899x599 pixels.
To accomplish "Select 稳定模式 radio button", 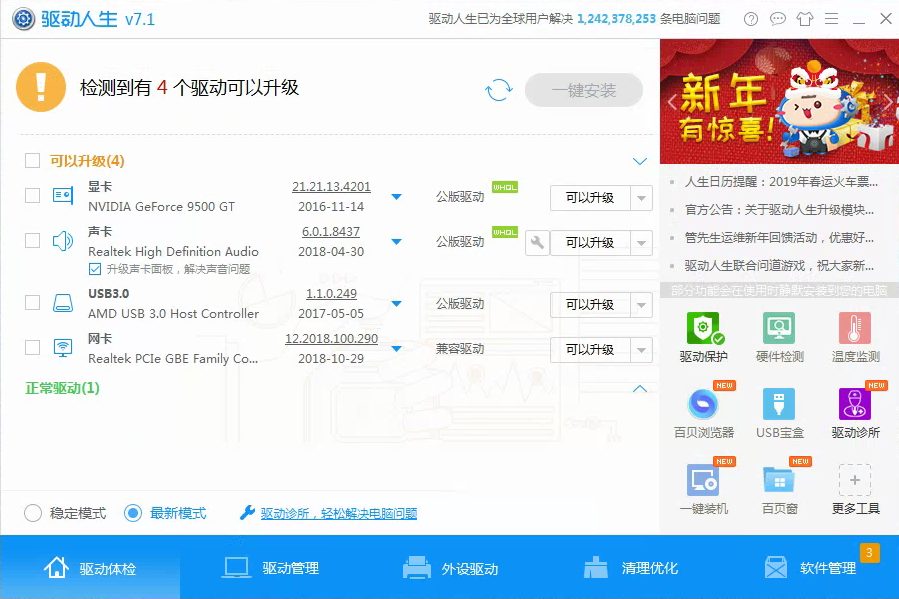I will tap(33, 513).
